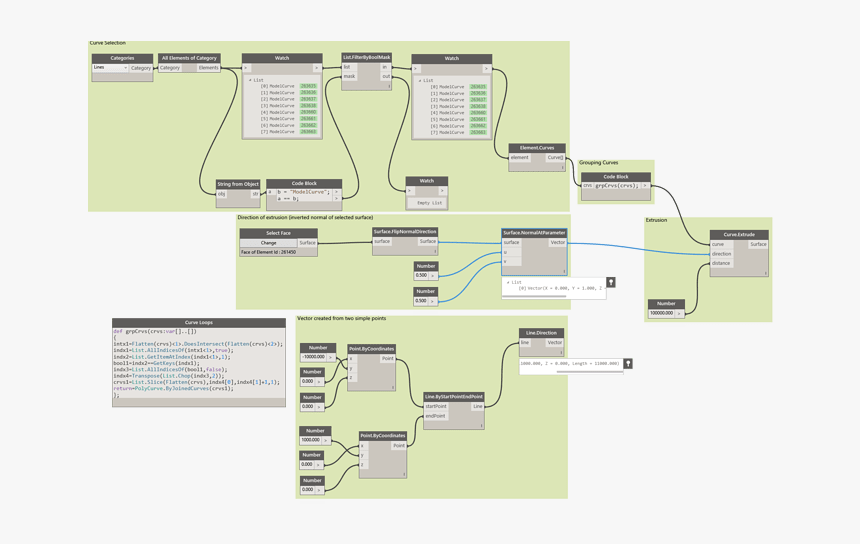Open element ID 263635 in first Watch
This screenshot has width=860, height=544.
click(308, 86)
